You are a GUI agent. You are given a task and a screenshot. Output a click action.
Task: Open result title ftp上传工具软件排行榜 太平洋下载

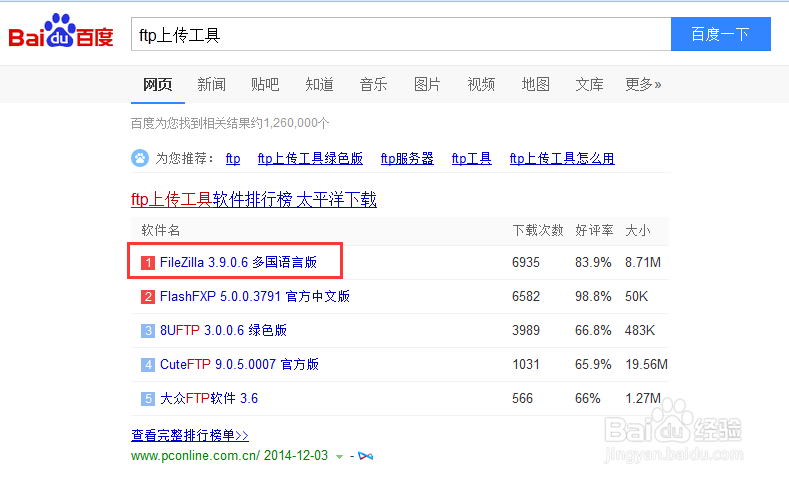254,200
